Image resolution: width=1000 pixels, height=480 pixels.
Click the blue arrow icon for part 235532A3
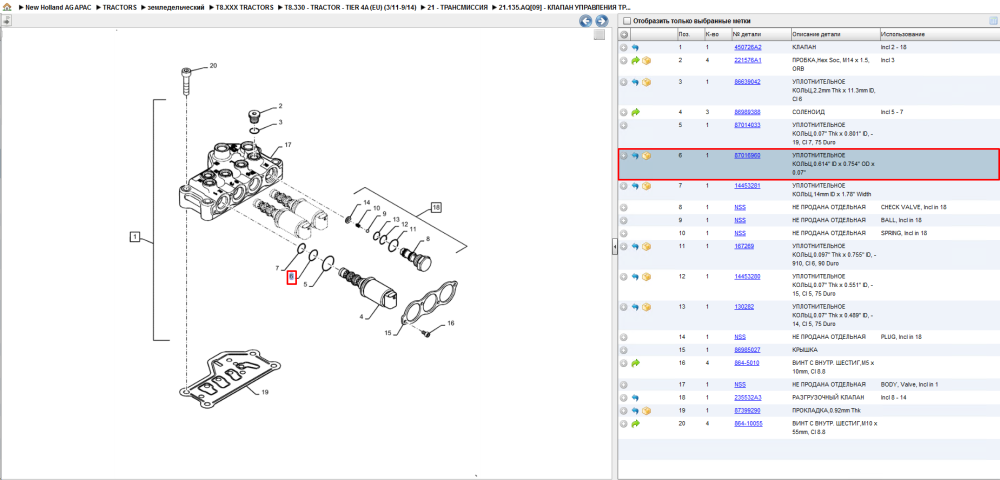[635, 398]
